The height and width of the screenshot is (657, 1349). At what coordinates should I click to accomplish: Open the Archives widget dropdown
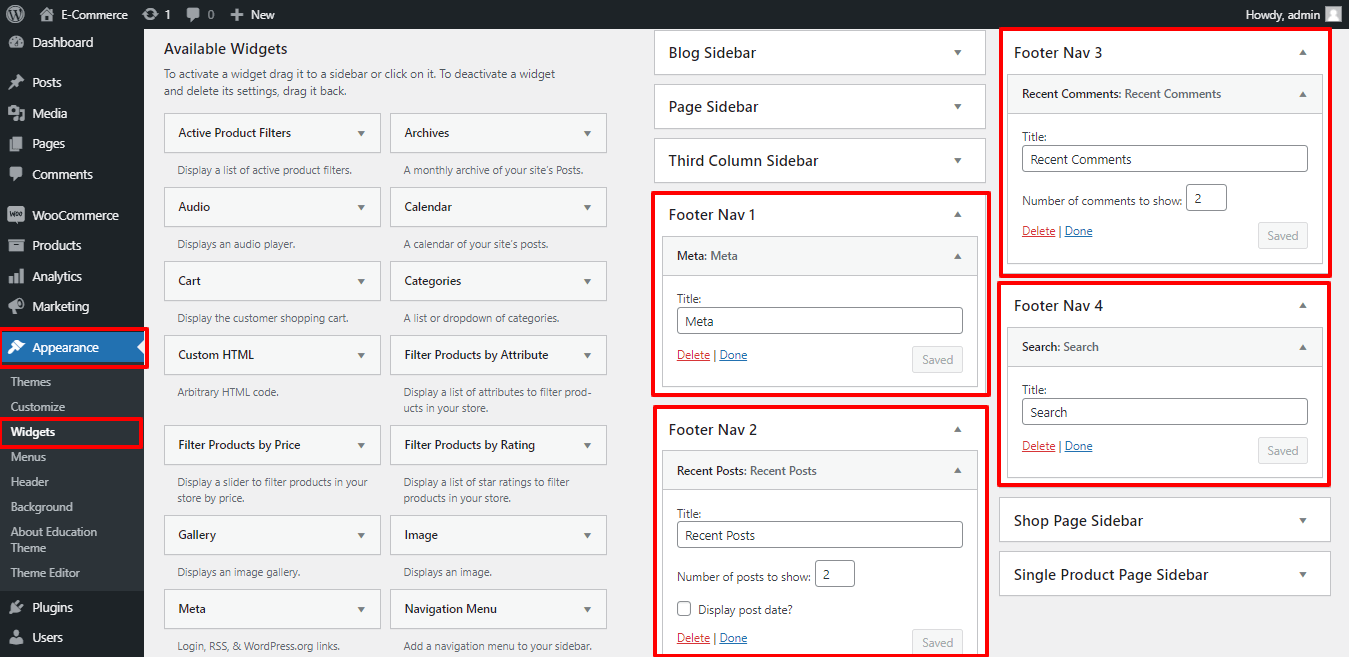pos(587,133)
